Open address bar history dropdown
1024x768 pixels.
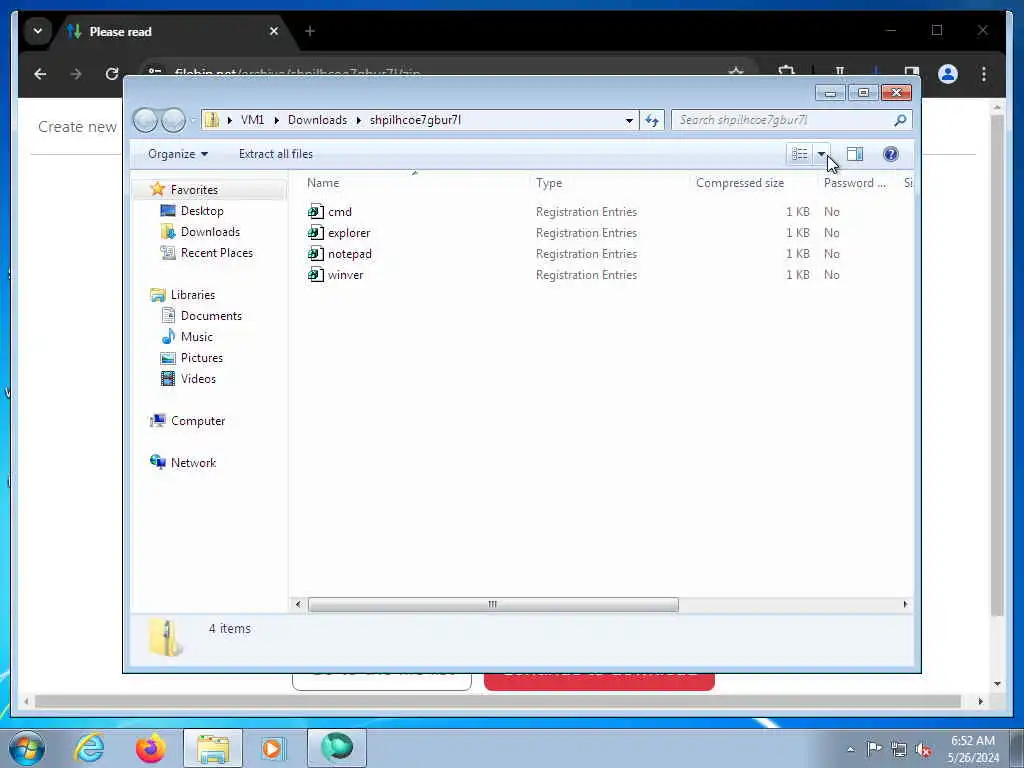click(629, 120)
